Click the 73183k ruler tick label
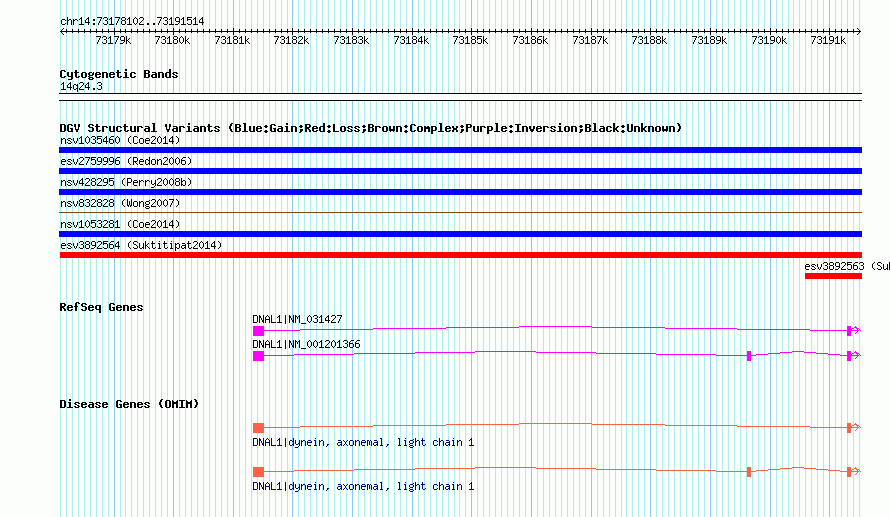Image resolution: width=890 pixels, height=517 pixels. click(x=351, y=40)
